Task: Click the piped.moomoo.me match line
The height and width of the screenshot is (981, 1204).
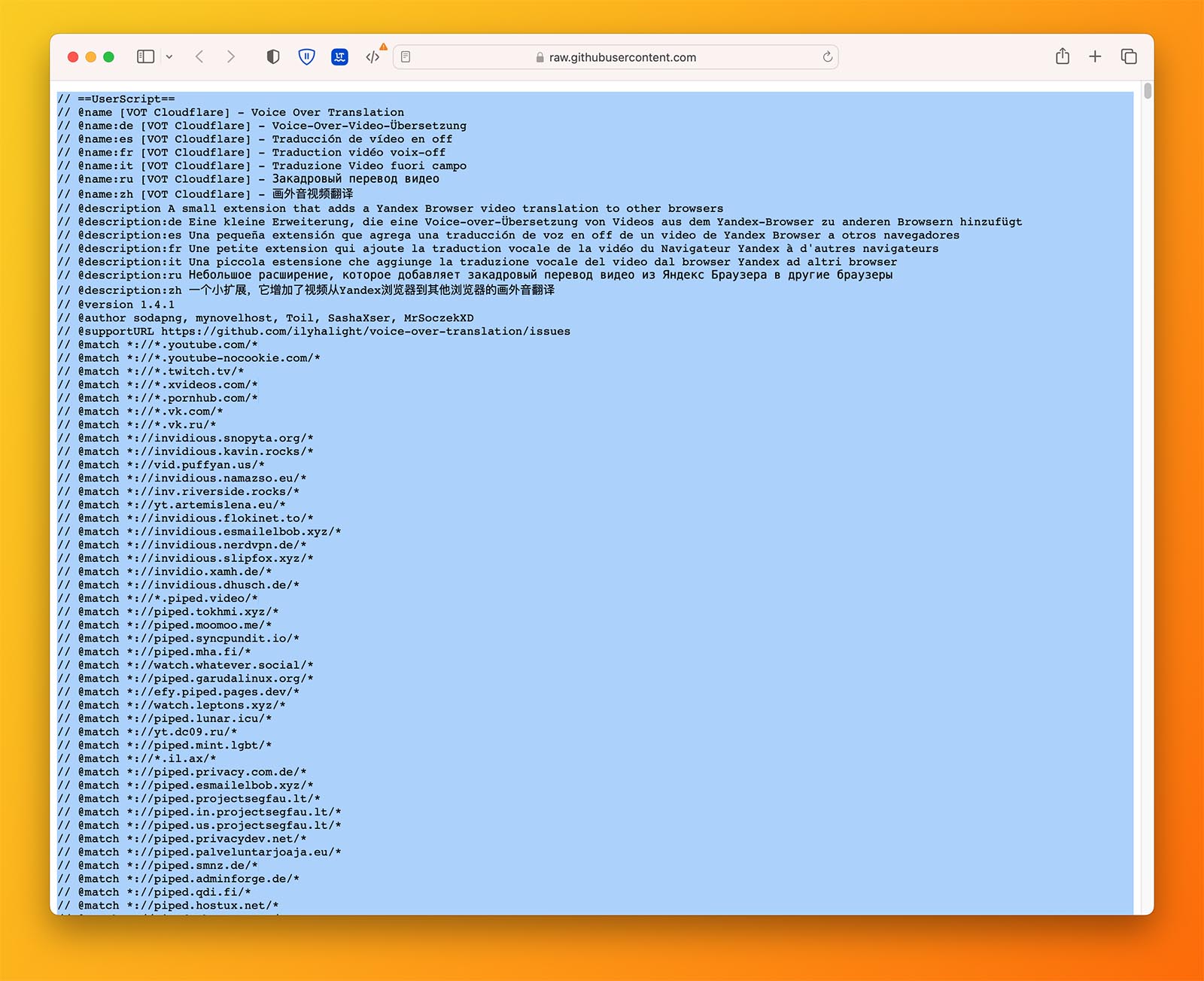Action: coord(165,626)
